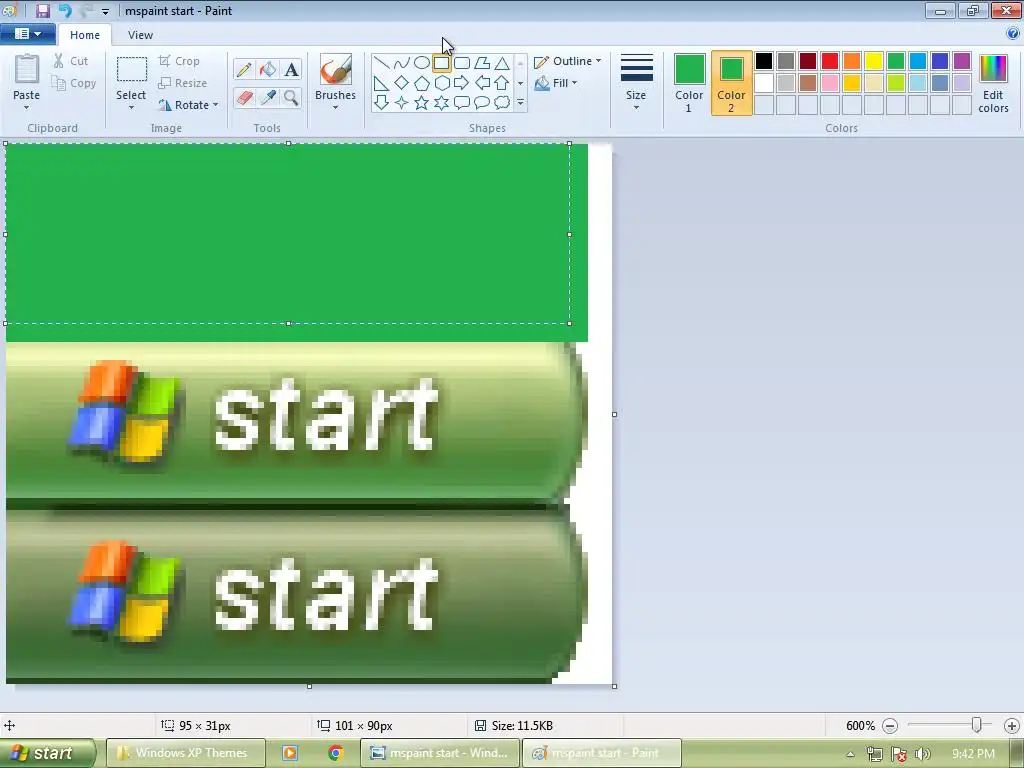Image resolution: width=1024 pixels, height=768 pixels.
Task: Click the taskbar start button
Action: (47, 753)
